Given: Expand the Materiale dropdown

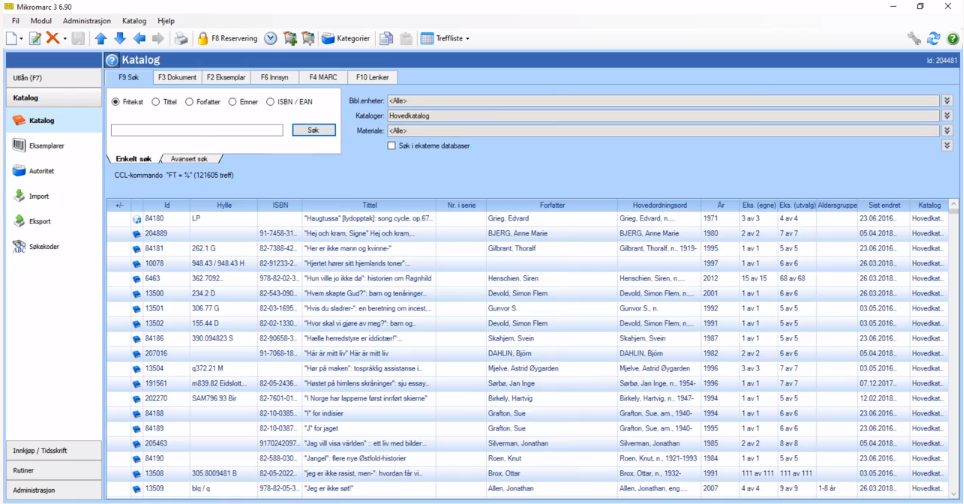Looking at the screenshot, I should point(946,130).
